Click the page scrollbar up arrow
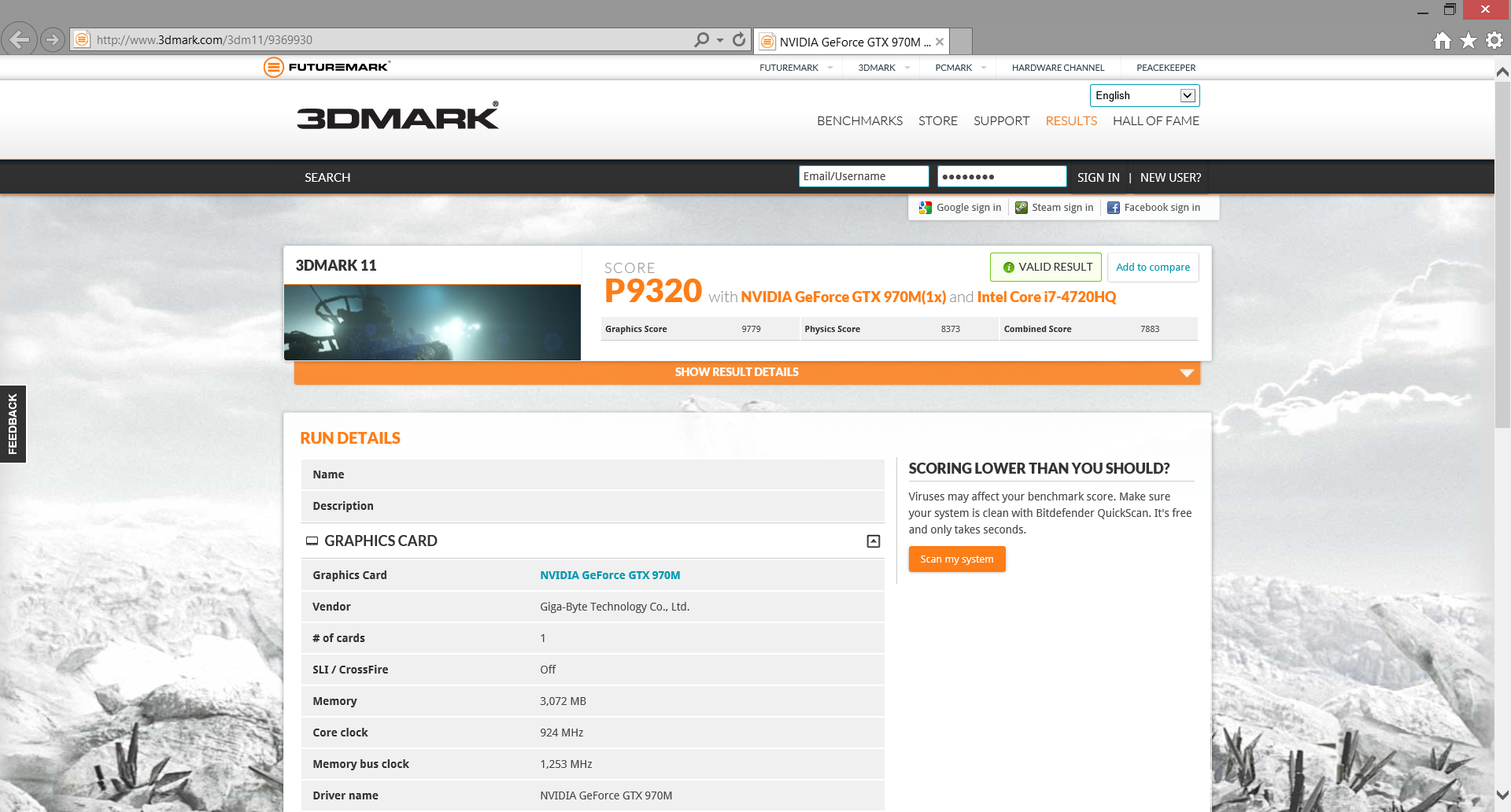 (x=1502, y=72)
